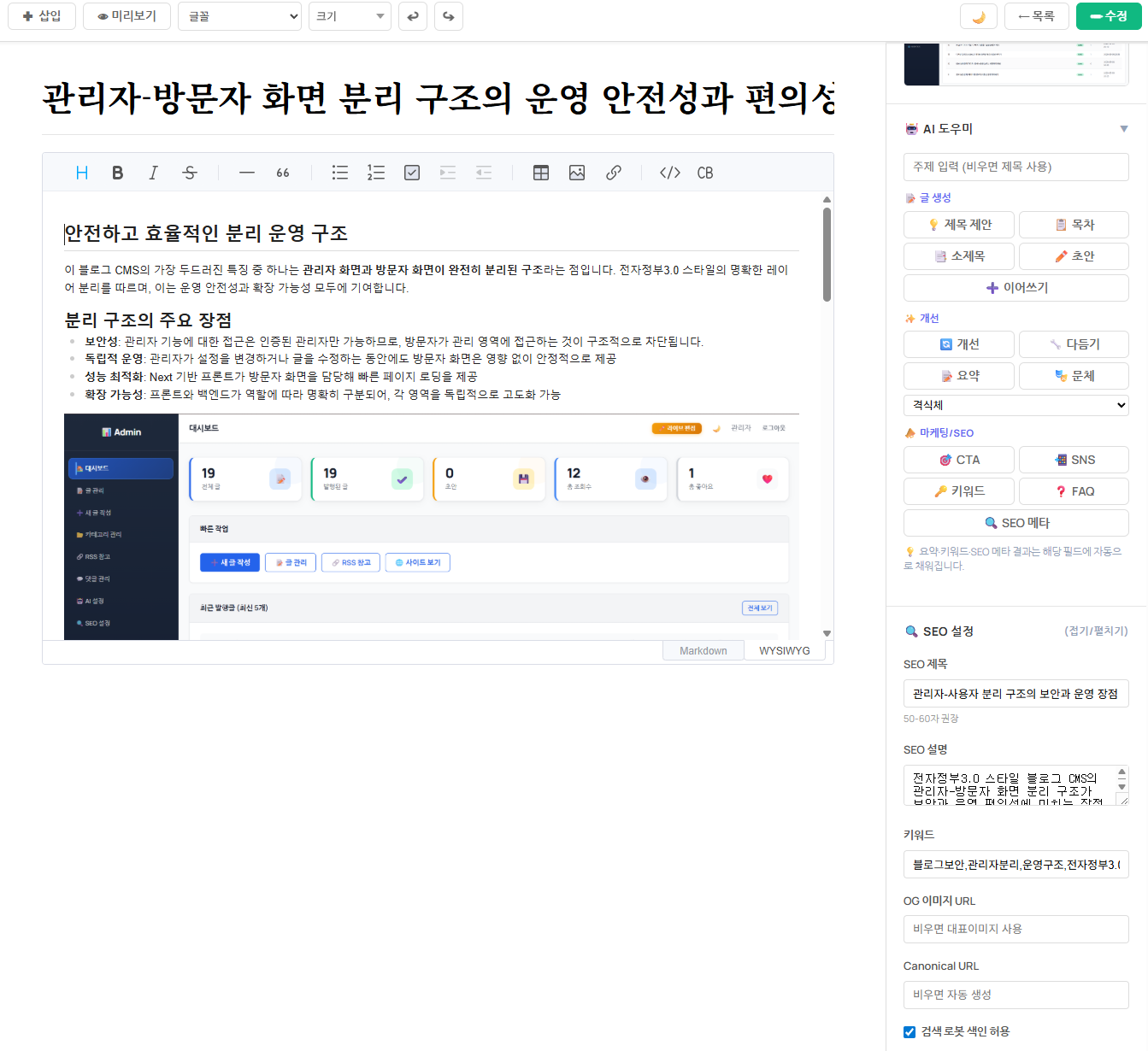
Task: Open the 글꼴 font dropdown
Action: click(239, 16)
